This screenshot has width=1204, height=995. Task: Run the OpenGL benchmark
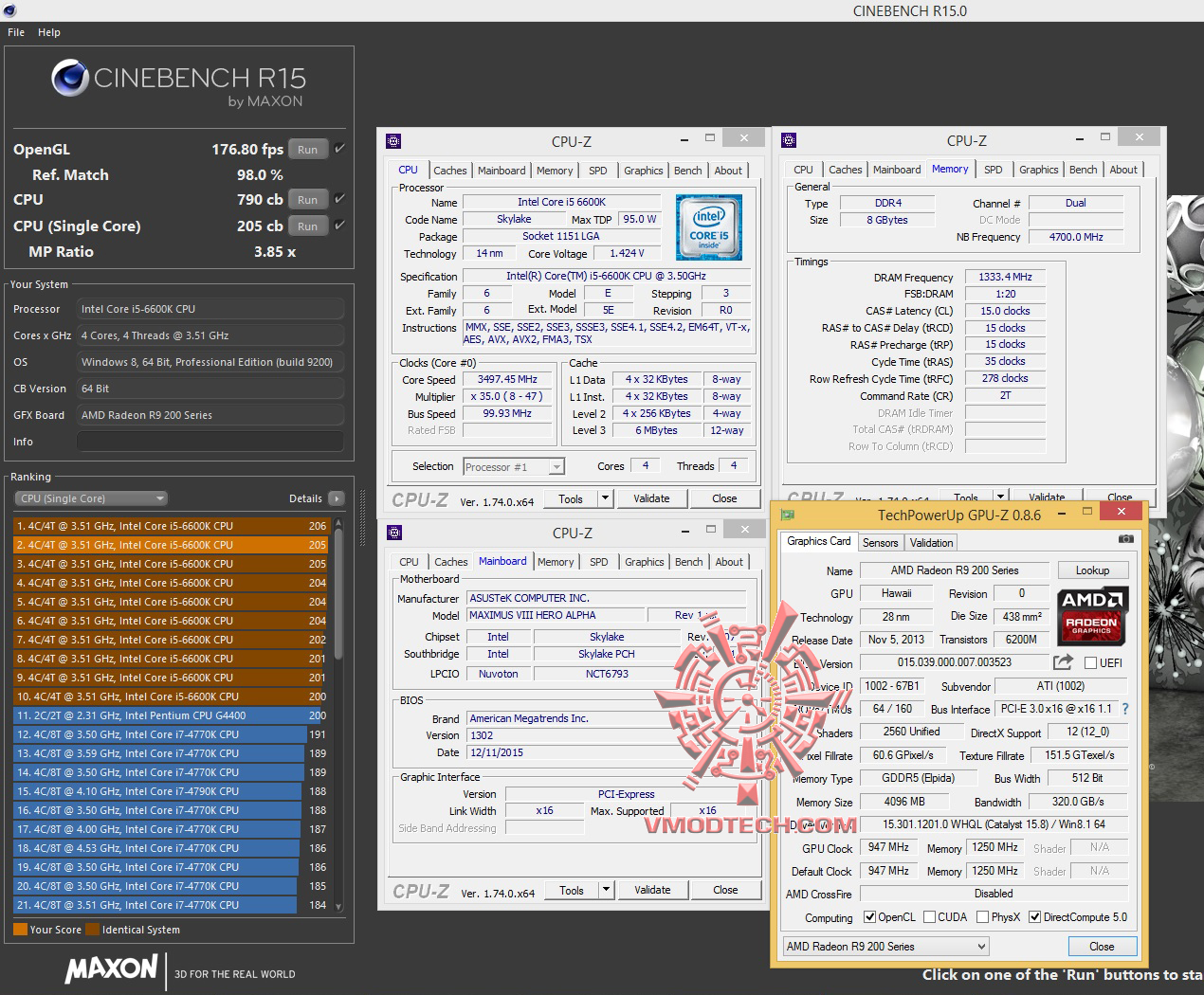[x=307, y=149]
